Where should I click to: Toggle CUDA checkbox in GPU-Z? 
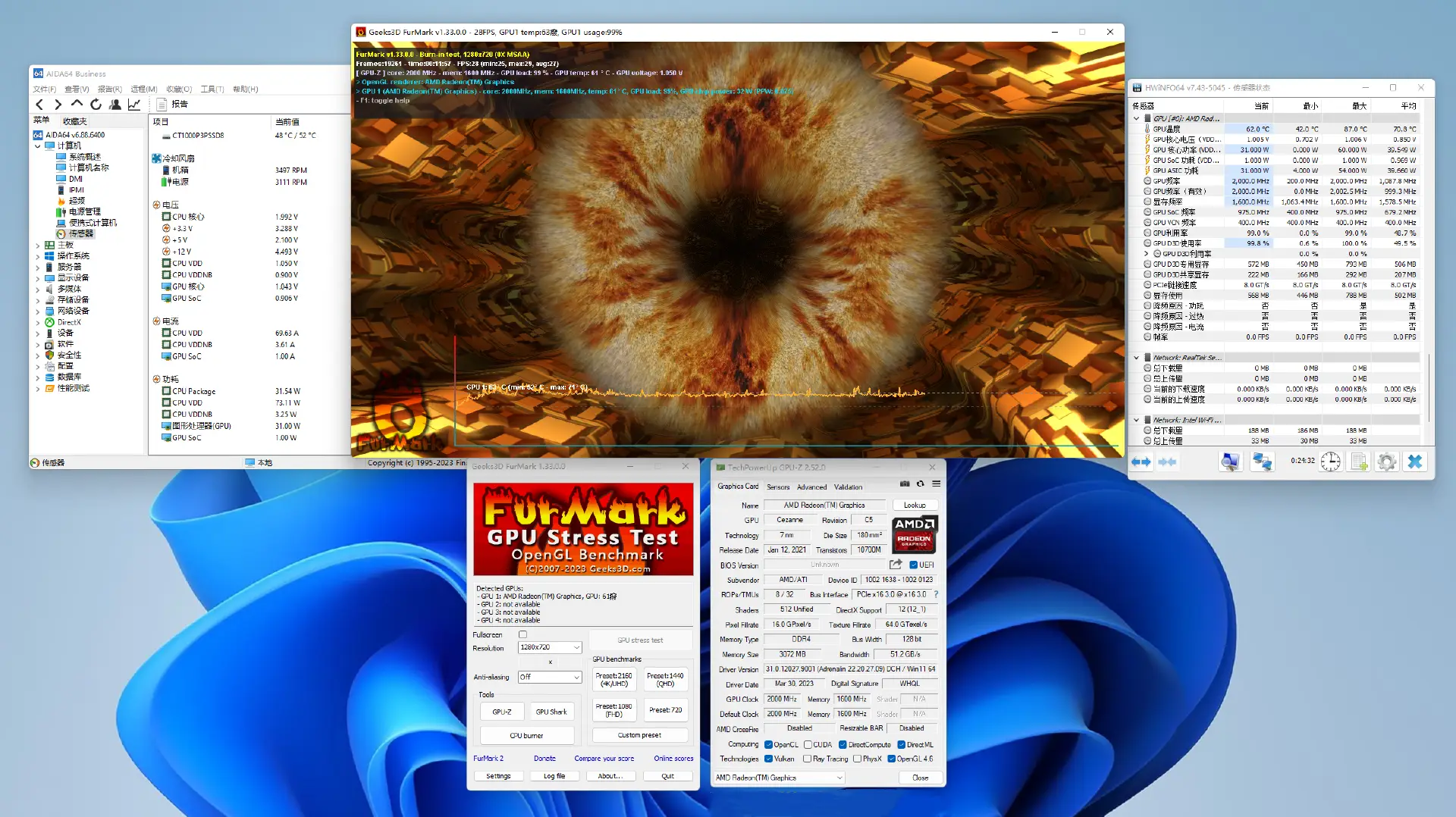808,744
